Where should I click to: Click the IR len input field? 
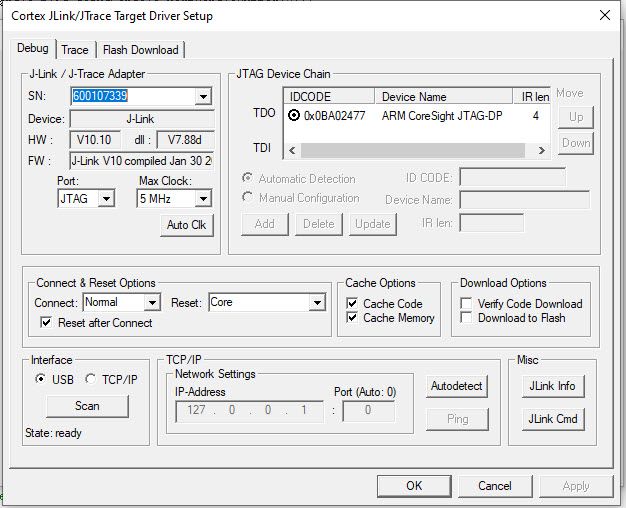[x=491, y=222]
